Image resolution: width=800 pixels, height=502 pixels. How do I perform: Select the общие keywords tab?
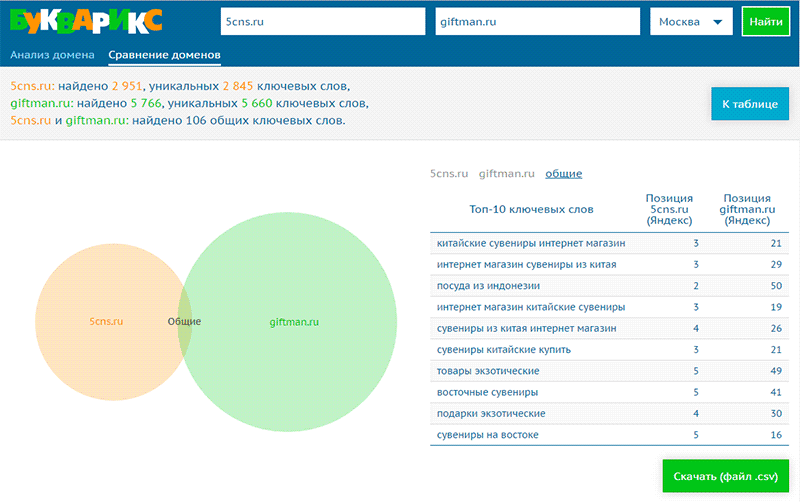[563, 173]
